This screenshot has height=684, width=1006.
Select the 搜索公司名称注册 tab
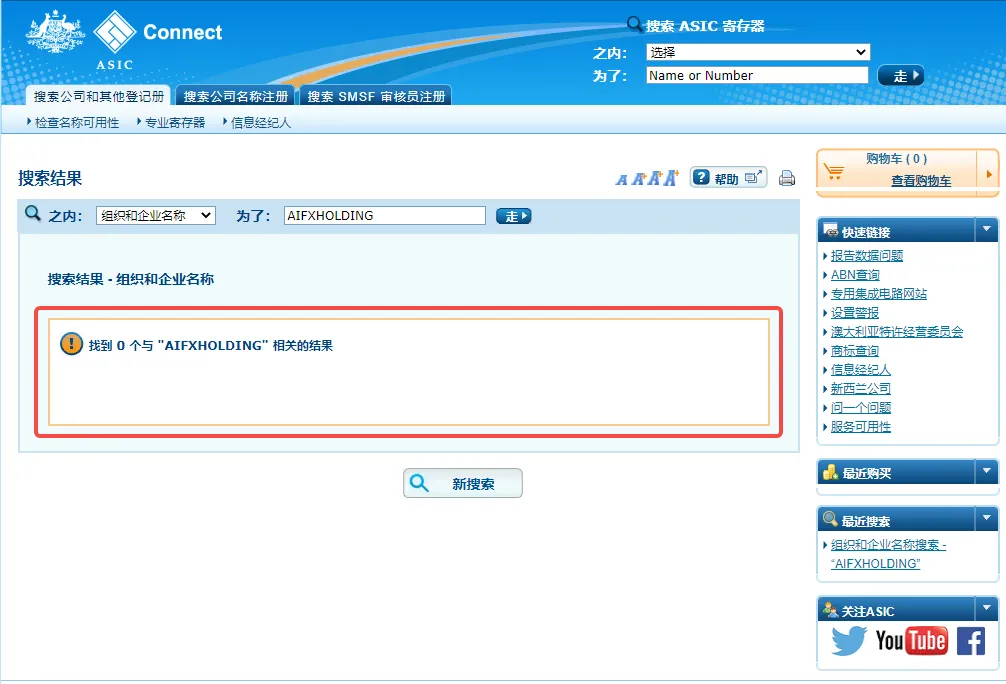click(x=235, y=96)
